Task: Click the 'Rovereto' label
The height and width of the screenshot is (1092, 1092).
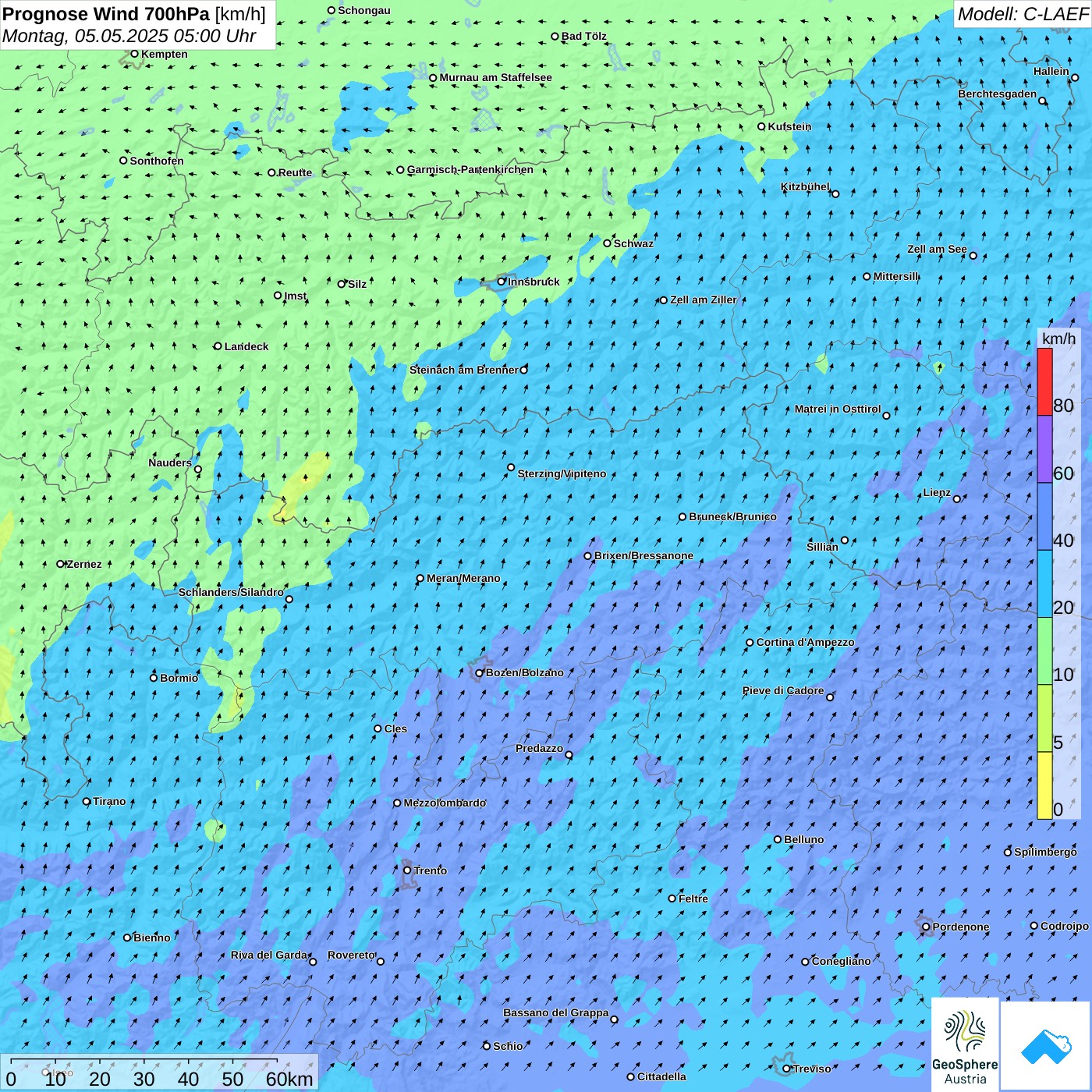Action: click(x=352, y=955)
